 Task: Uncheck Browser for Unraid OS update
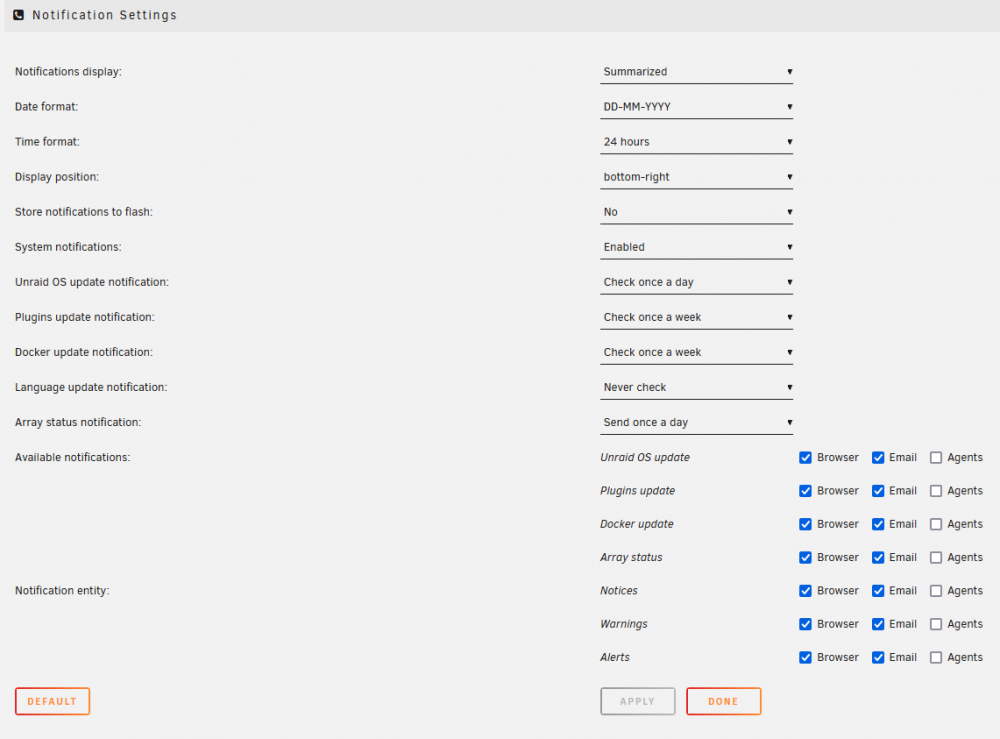(x=805, y=458)
